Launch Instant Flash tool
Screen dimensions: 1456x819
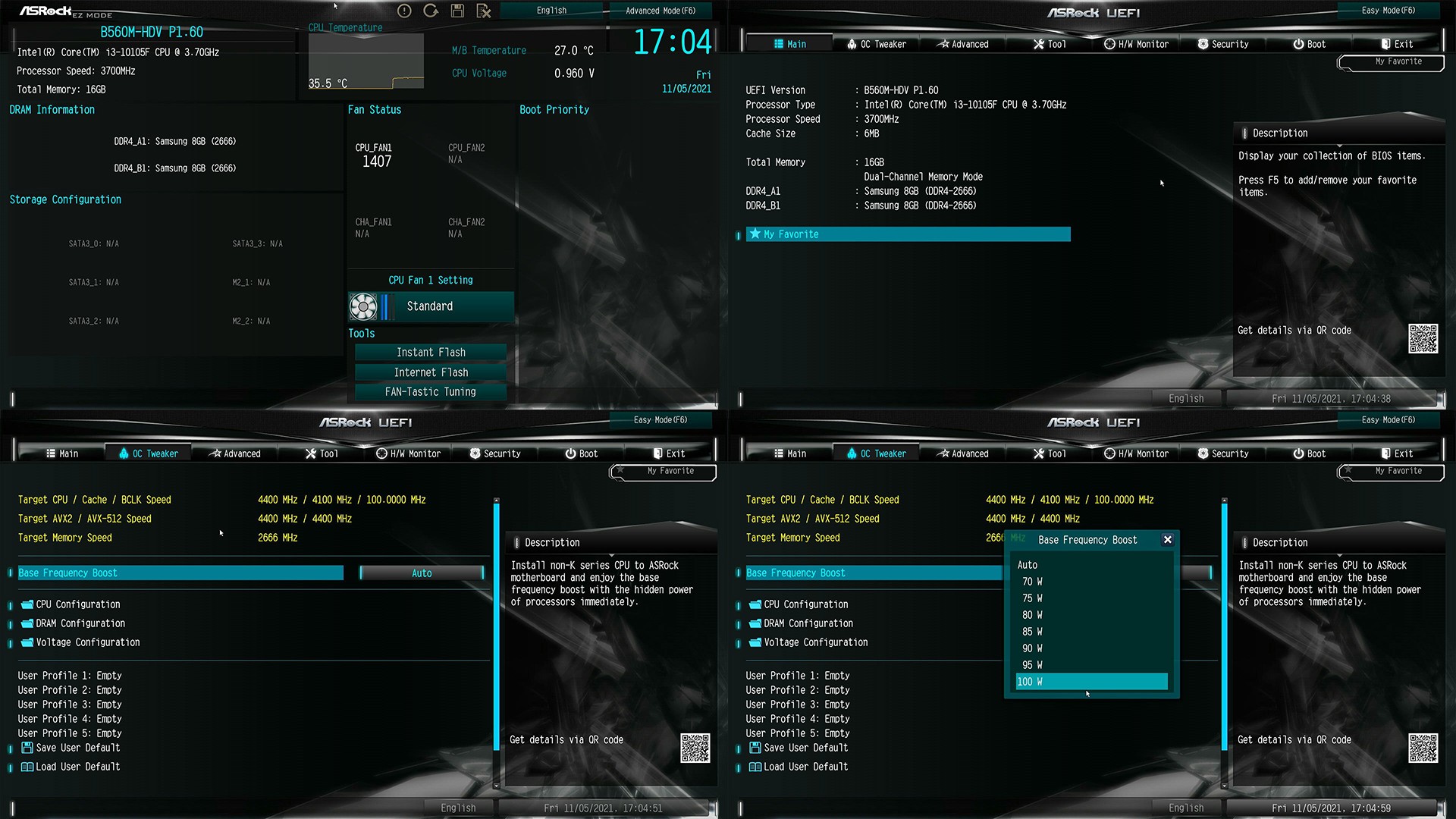(431, 353)
